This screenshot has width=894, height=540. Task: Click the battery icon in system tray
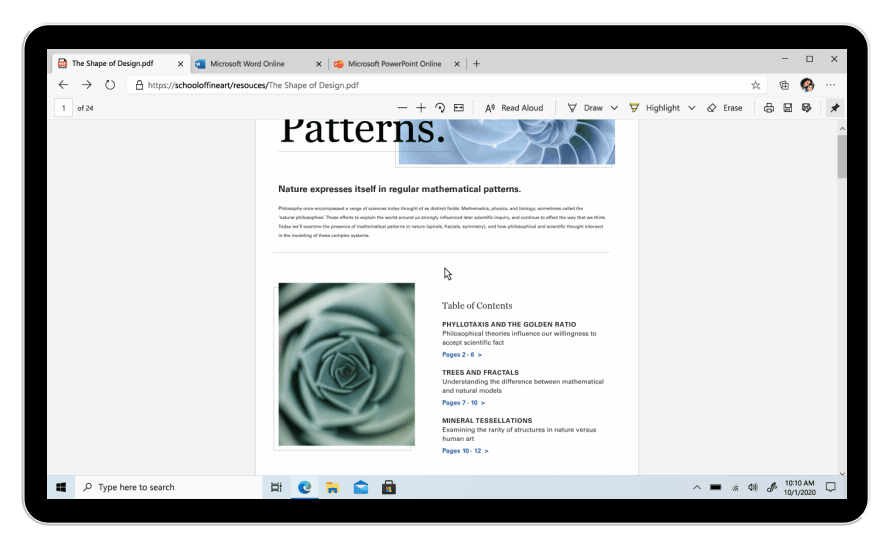(x=716, y=487)
